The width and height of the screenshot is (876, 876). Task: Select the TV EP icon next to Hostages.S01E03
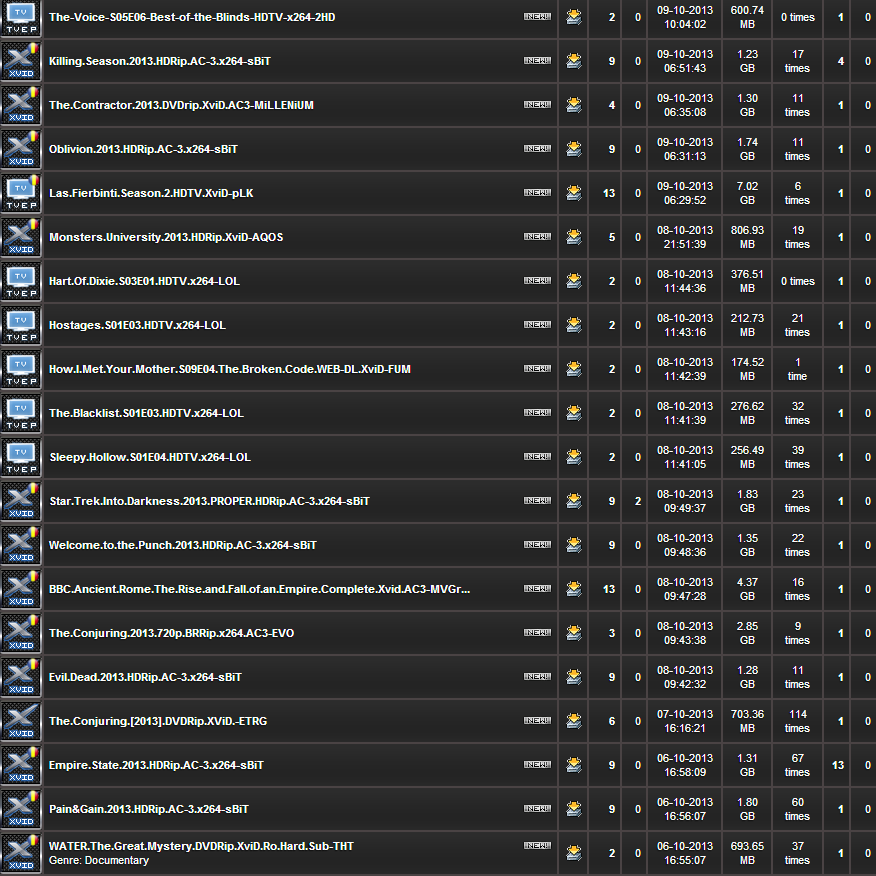(x=21, y=326)
